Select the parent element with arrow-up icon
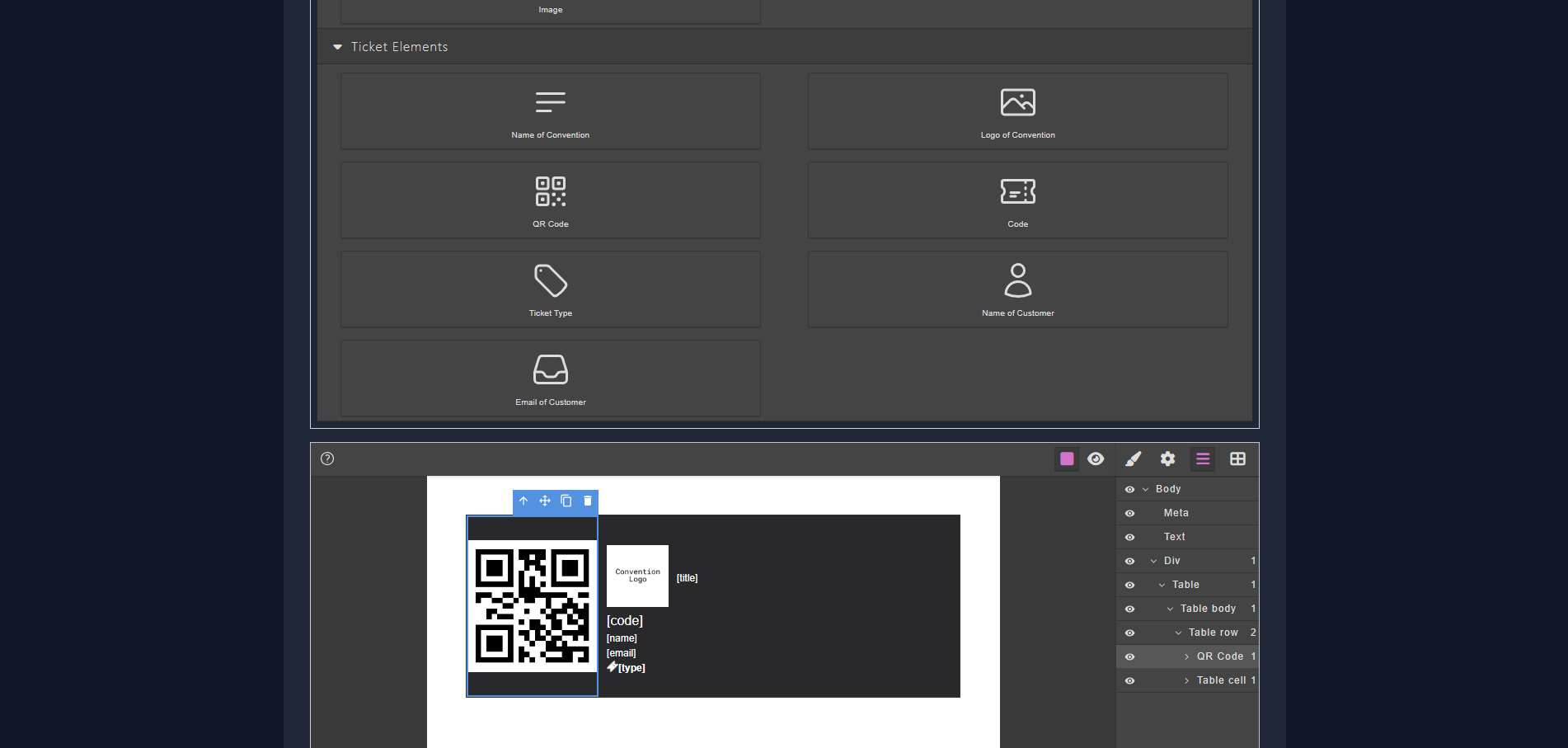The image size is (1568, 748). click(523, 501)
